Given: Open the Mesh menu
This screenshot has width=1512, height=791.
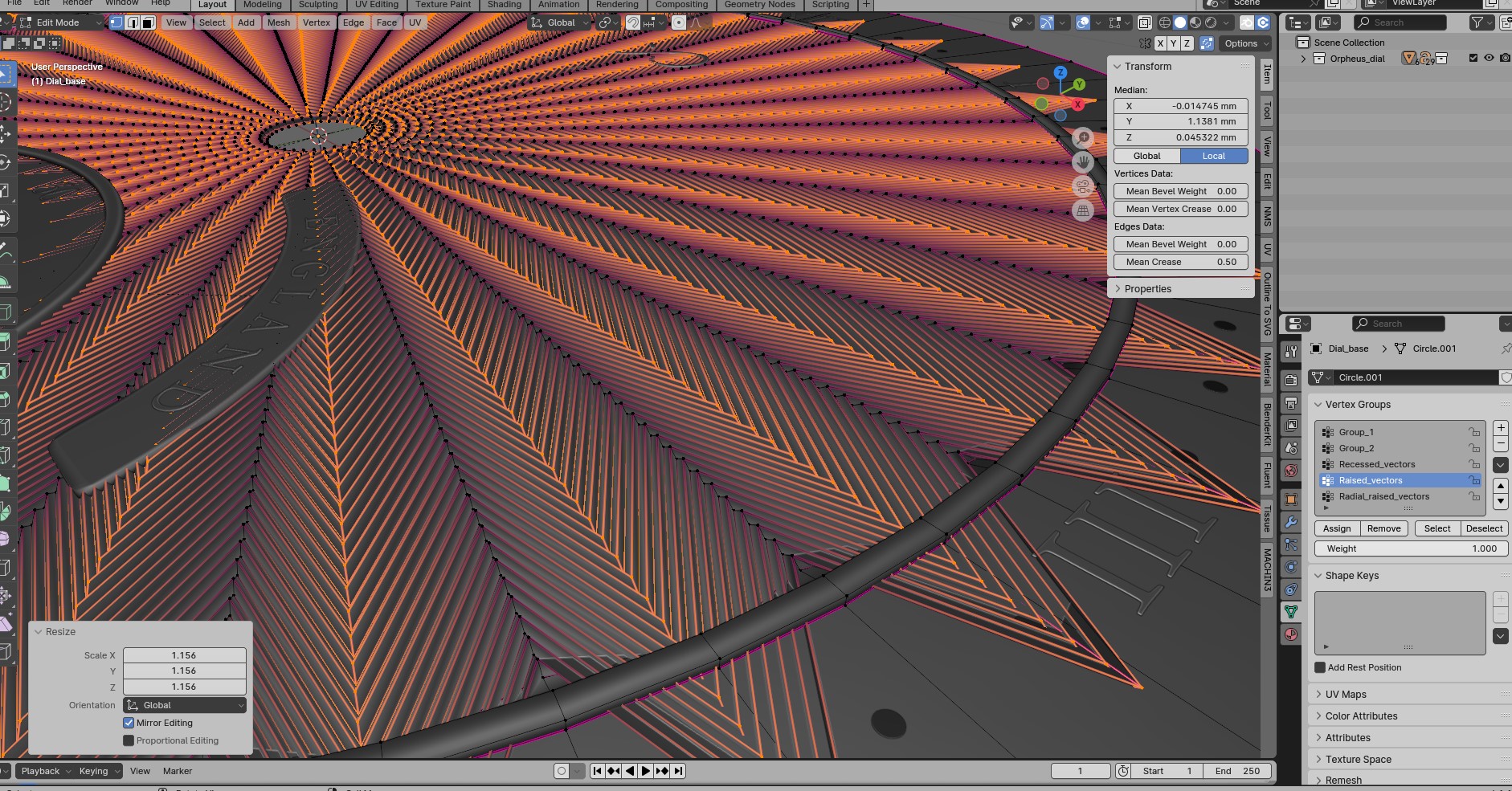Looking at the screenshot, I should tap(279, 22).
